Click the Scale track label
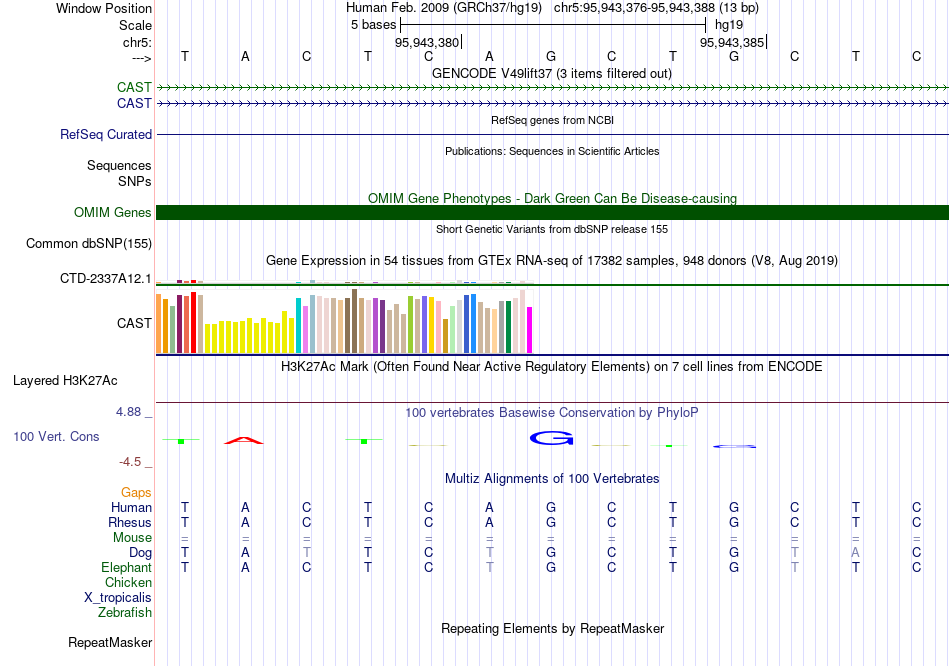The width and height of the screenshot is (950, 666). tap(135, 25)
